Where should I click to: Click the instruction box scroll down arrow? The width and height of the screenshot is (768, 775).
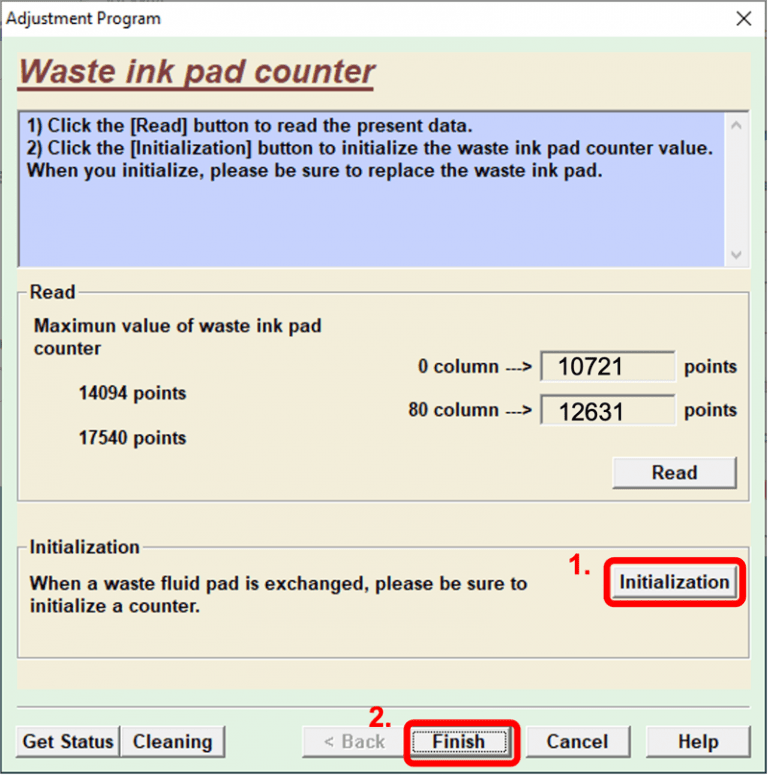736,255
